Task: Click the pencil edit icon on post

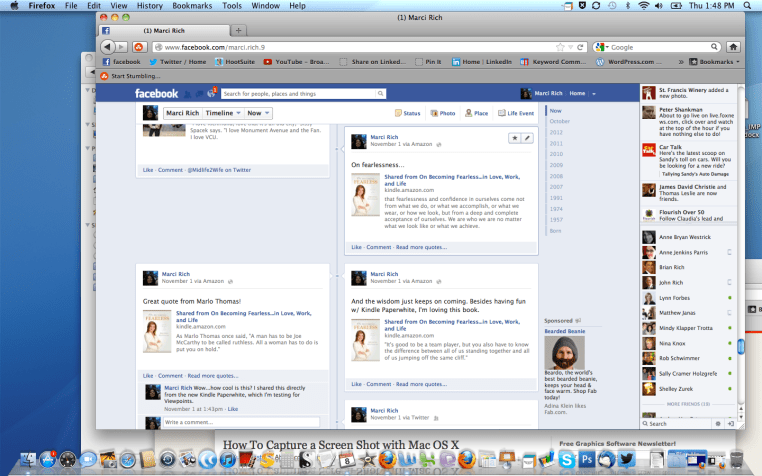Action: pos(527,137)
